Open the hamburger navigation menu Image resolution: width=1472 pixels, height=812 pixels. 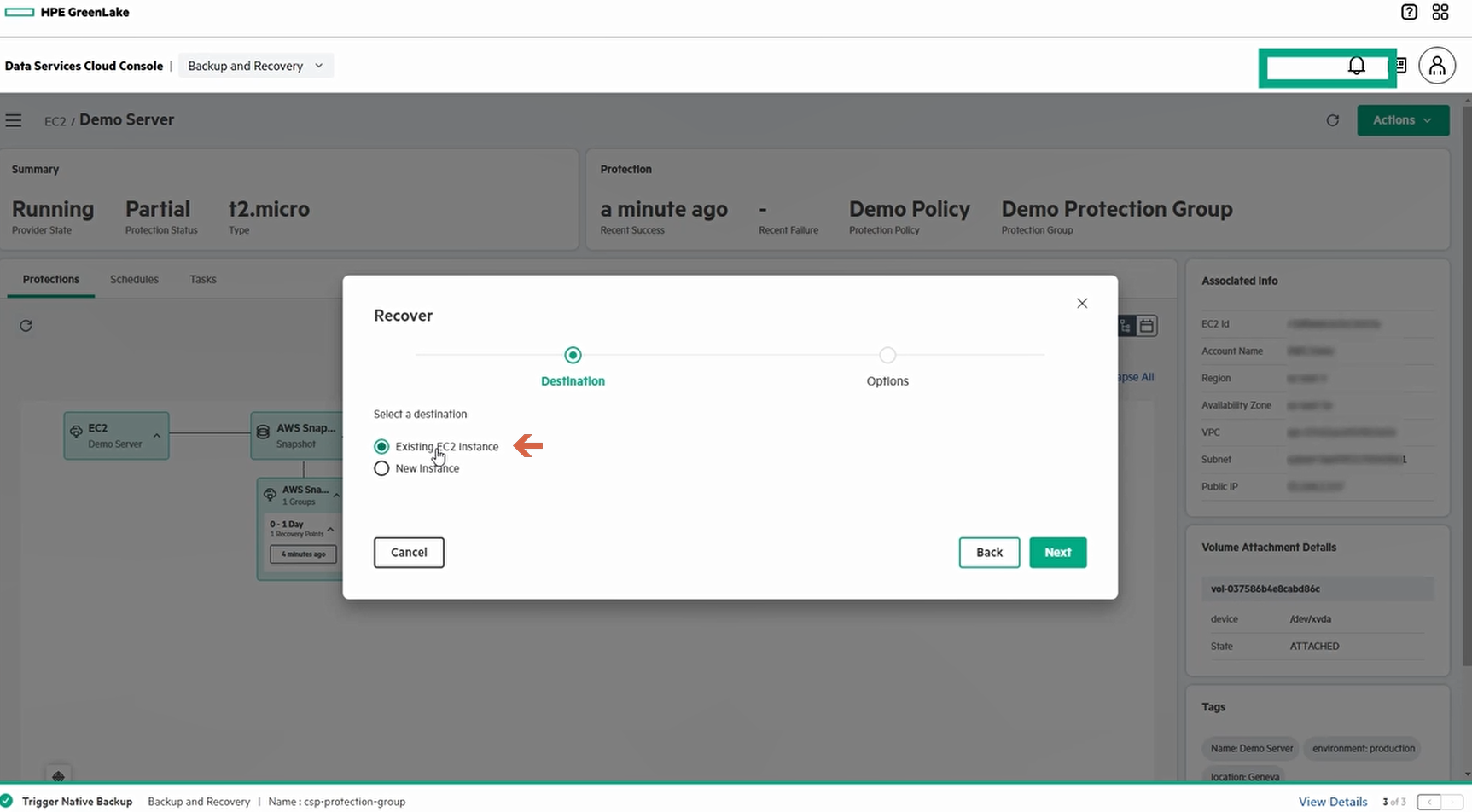pyautogui.click(x=14, y=120)
